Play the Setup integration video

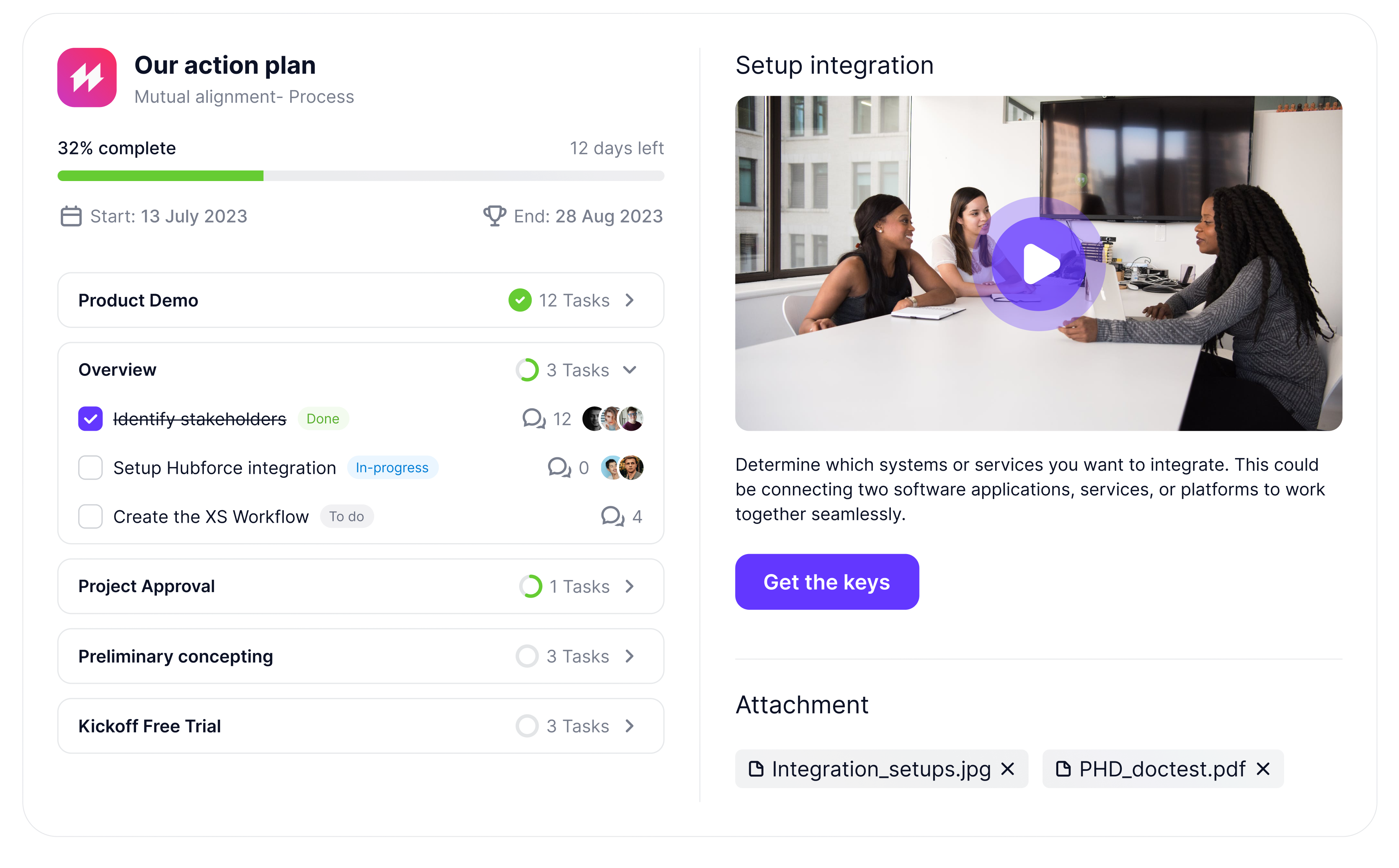(x=1039, y=264)
